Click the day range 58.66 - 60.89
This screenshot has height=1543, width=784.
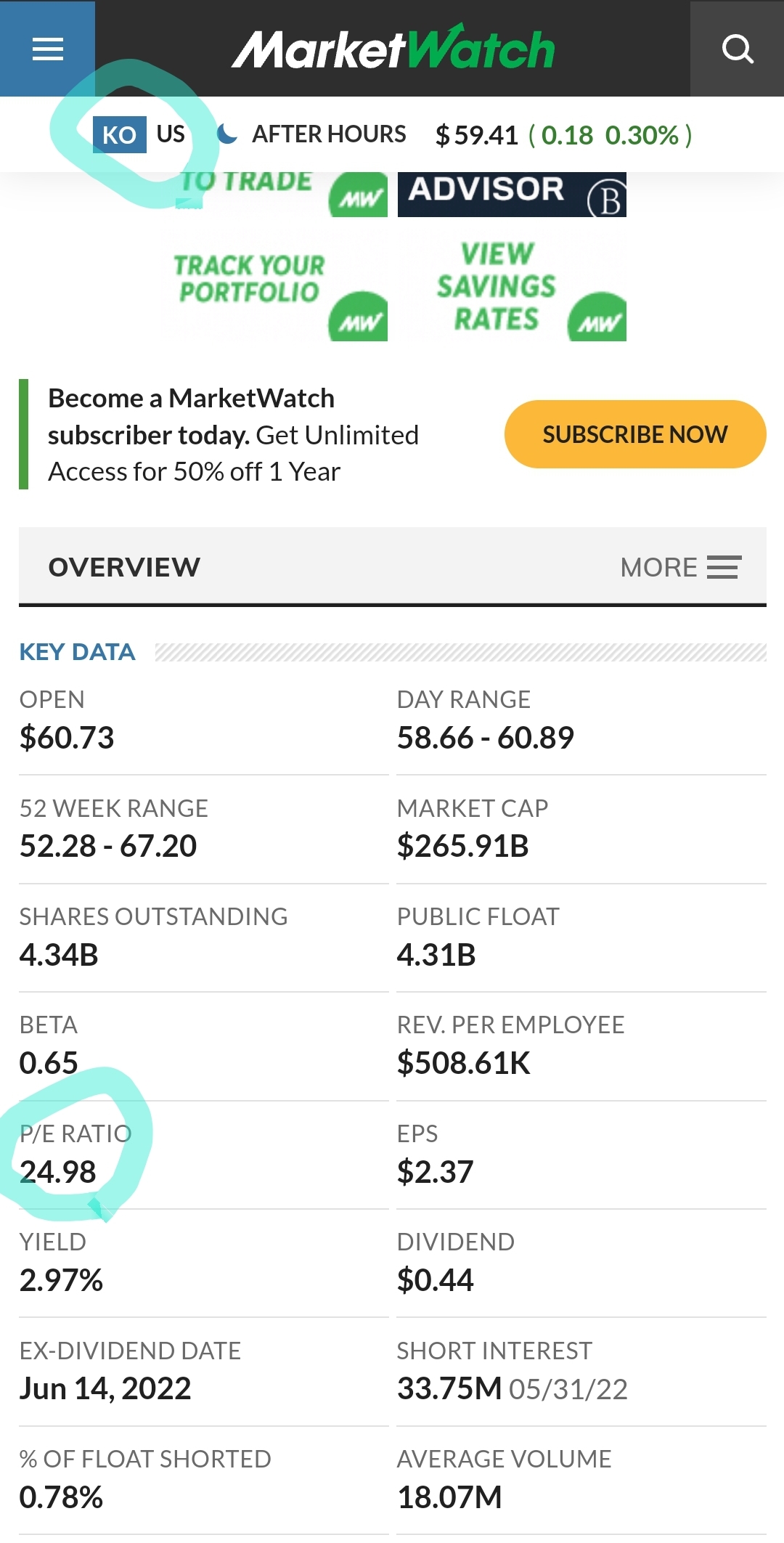tap(486, 738)
